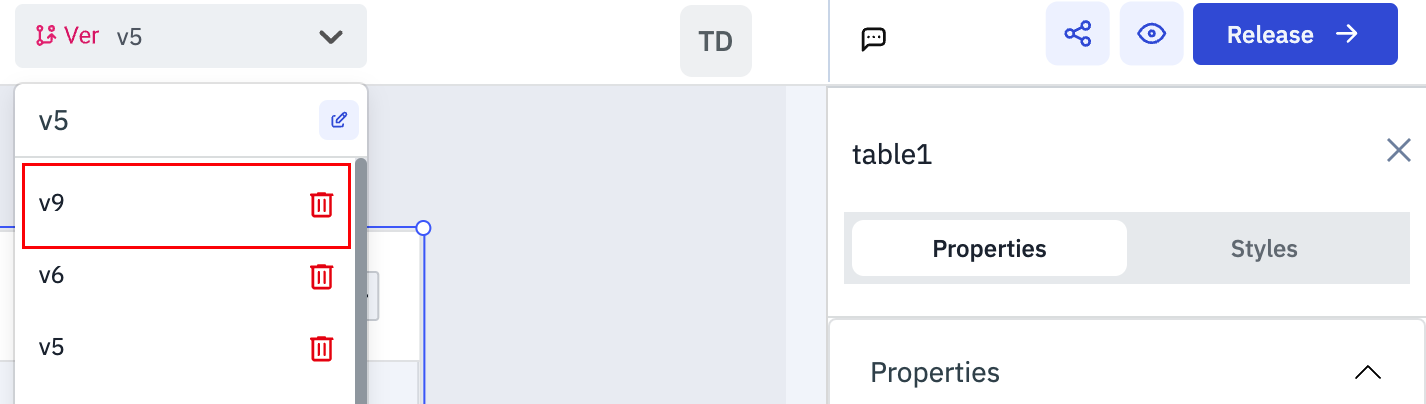Screen dimensions: 1426x404
Task: Click the version branch icon
Action: [45, 36]
